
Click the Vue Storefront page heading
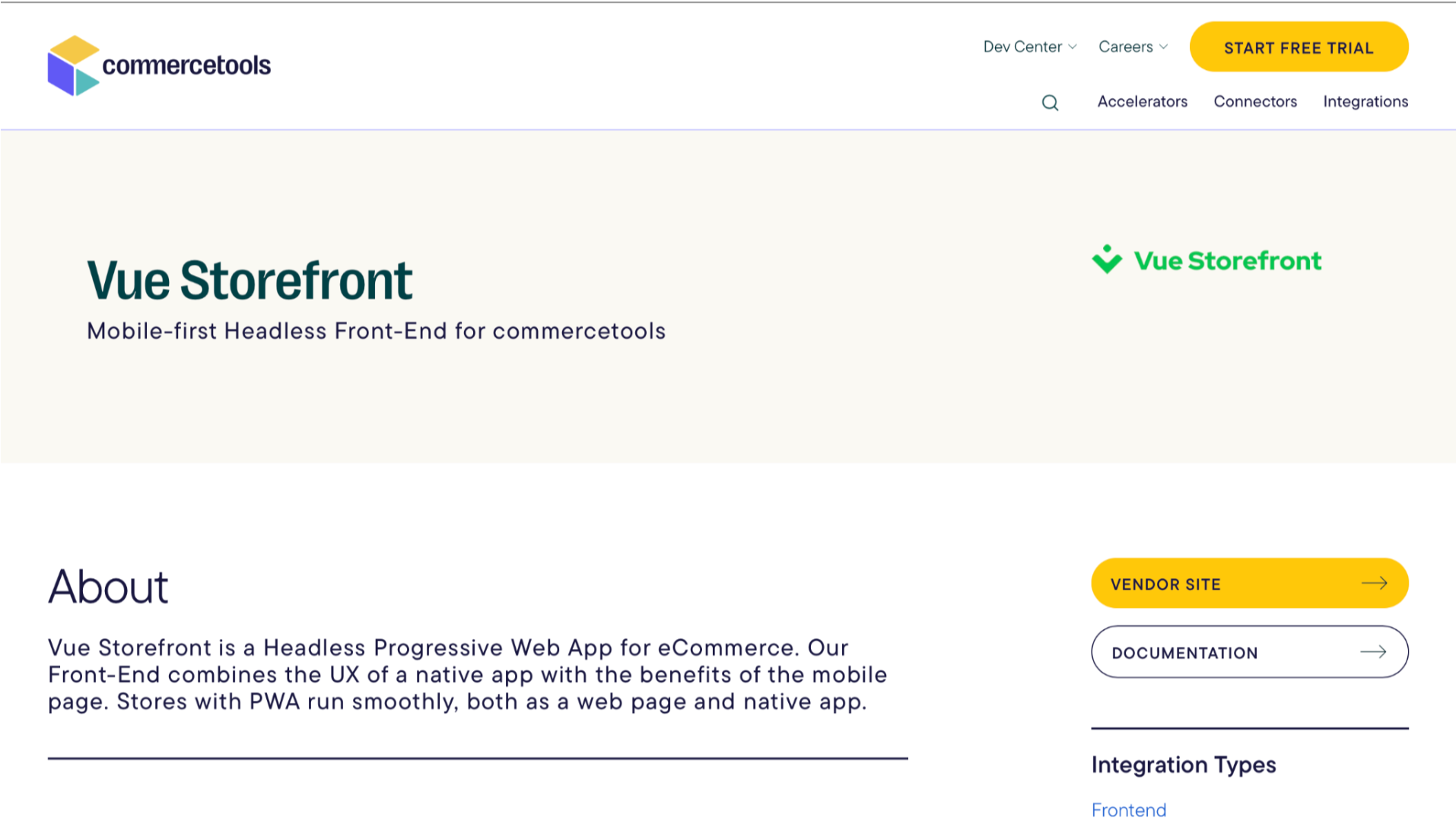(250, 280)
